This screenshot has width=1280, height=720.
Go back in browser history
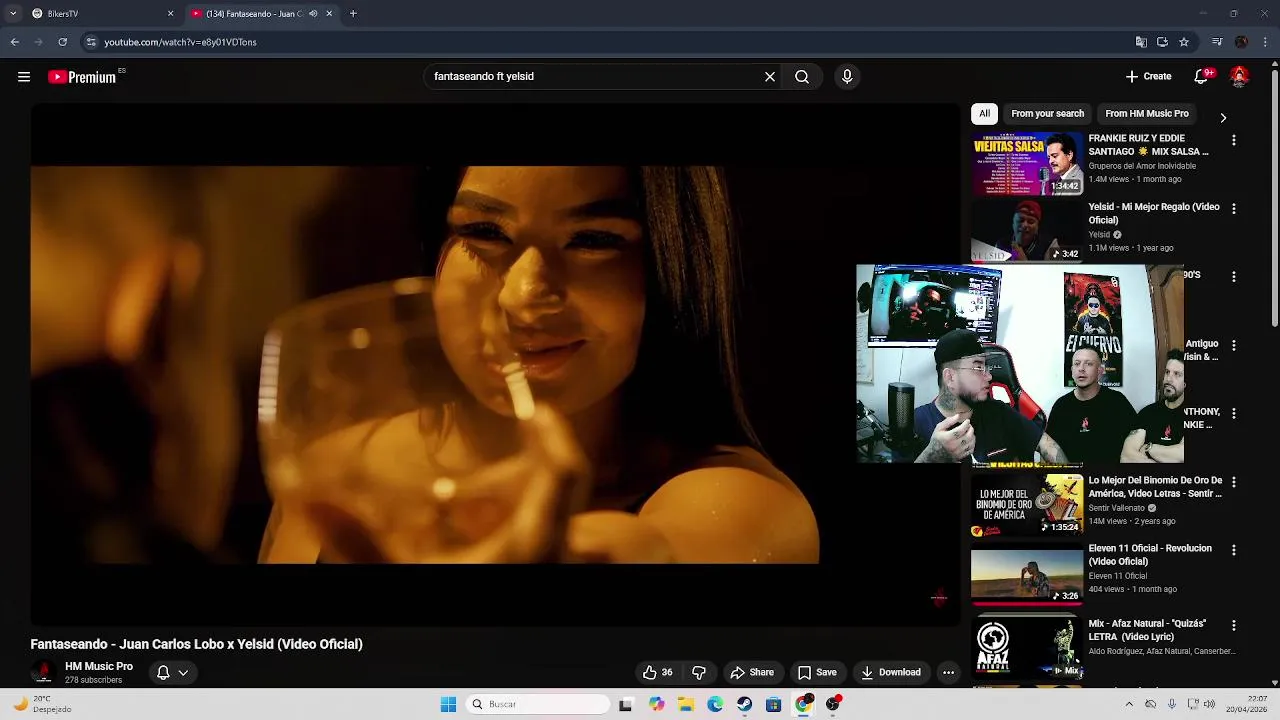coord(14,42)
